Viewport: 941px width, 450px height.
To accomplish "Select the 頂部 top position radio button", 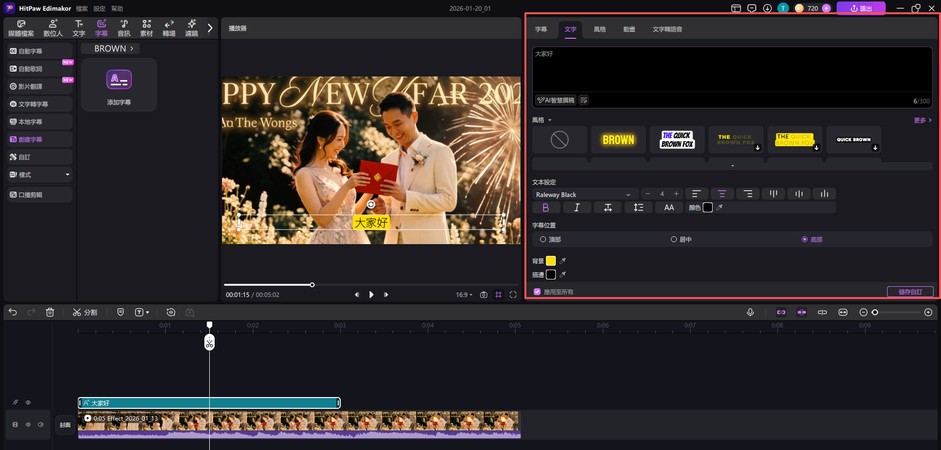I will [x=543, y=240].
